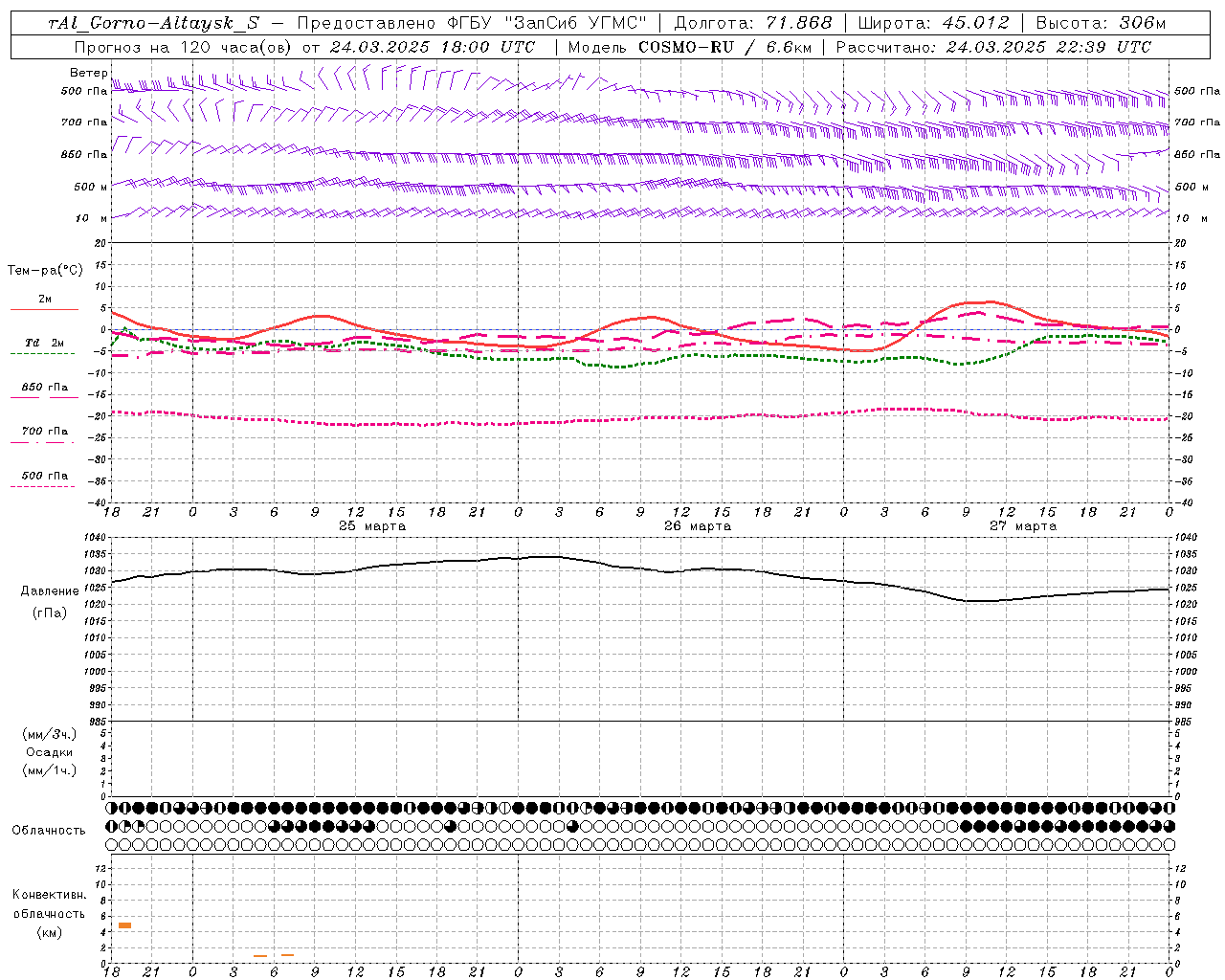1225x980 pixels.
Task: Click the calculation time Рассчитано: 24.03.2025 22:39 UTC
Action: tap(993, 47)
